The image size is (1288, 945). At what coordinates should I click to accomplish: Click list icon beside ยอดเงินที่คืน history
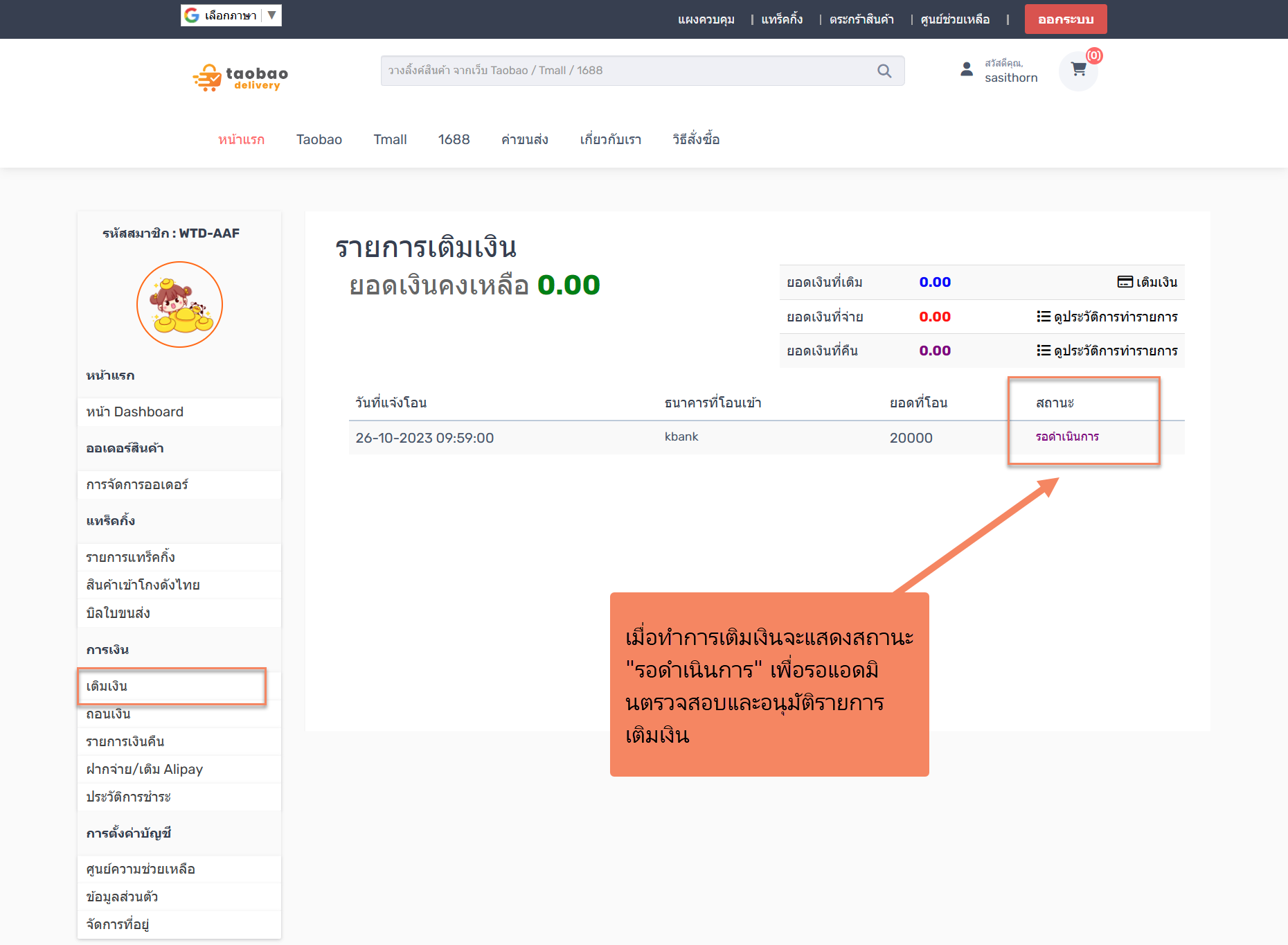pos(1043,351)
